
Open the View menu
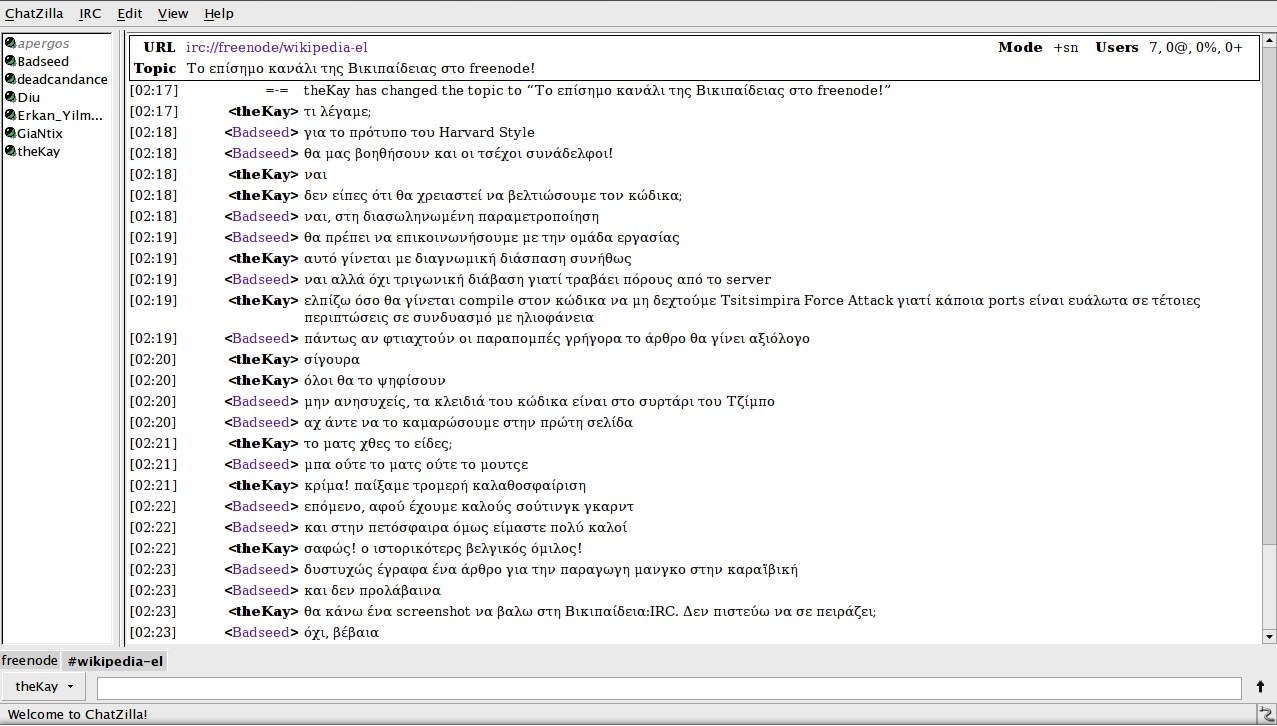coord(172,13)
